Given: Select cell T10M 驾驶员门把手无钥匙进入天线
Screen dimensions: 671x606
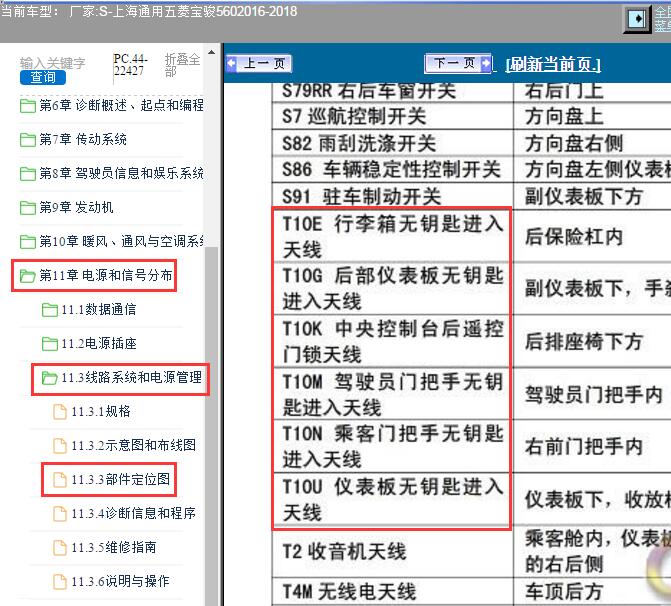Looking at the screenshot, I should (x=392, y=394).
